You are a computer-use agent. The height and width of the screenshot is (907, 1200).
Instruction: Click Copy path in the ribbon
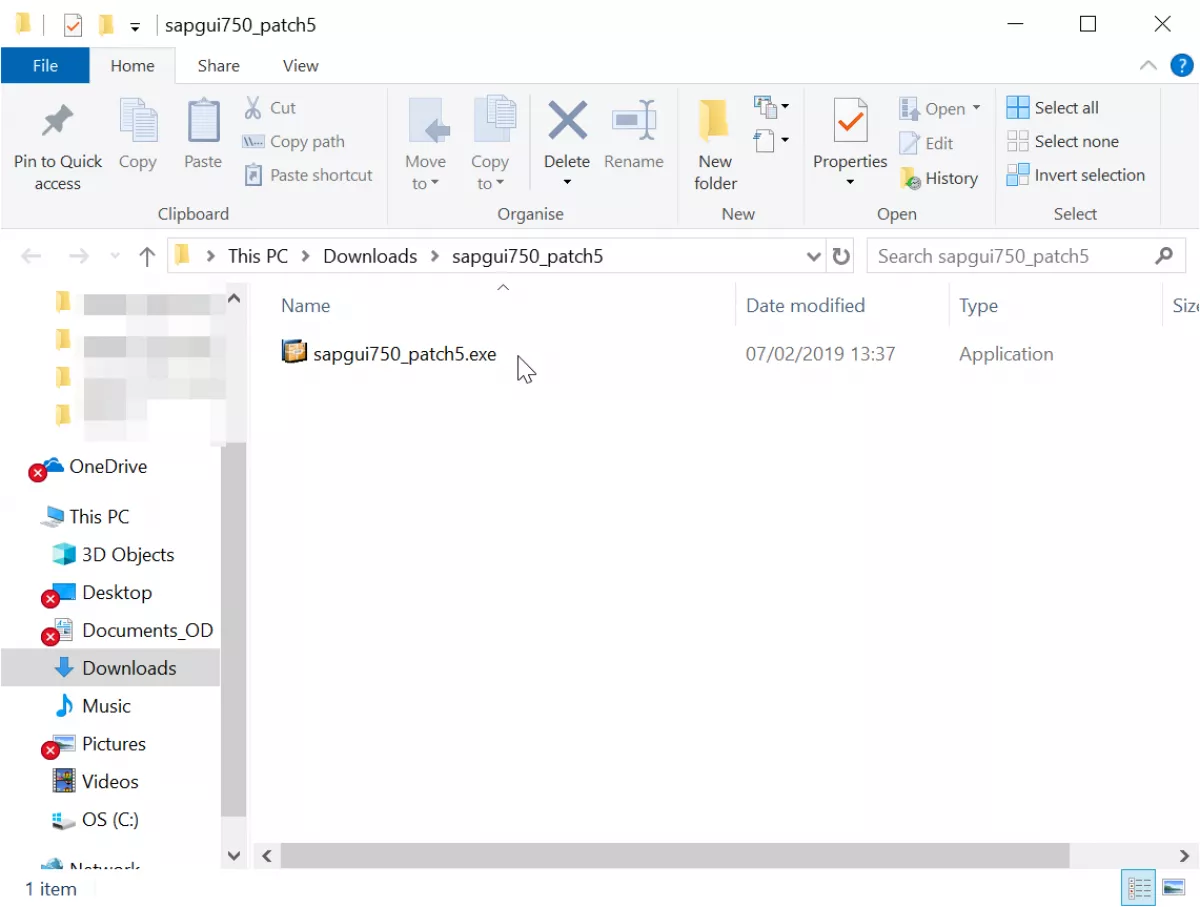pos(294,142)
